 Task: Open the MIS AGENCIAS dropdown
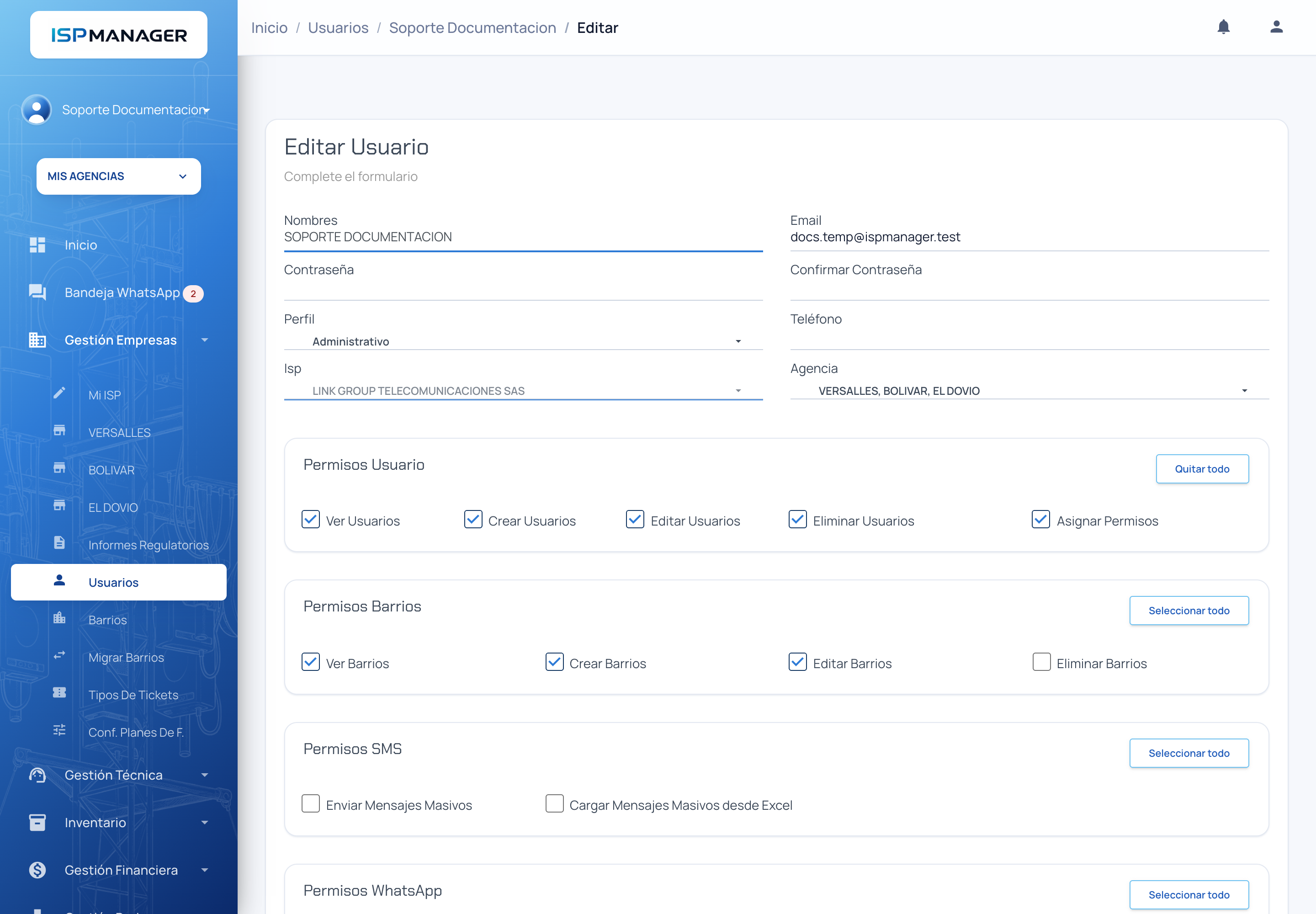118,176
